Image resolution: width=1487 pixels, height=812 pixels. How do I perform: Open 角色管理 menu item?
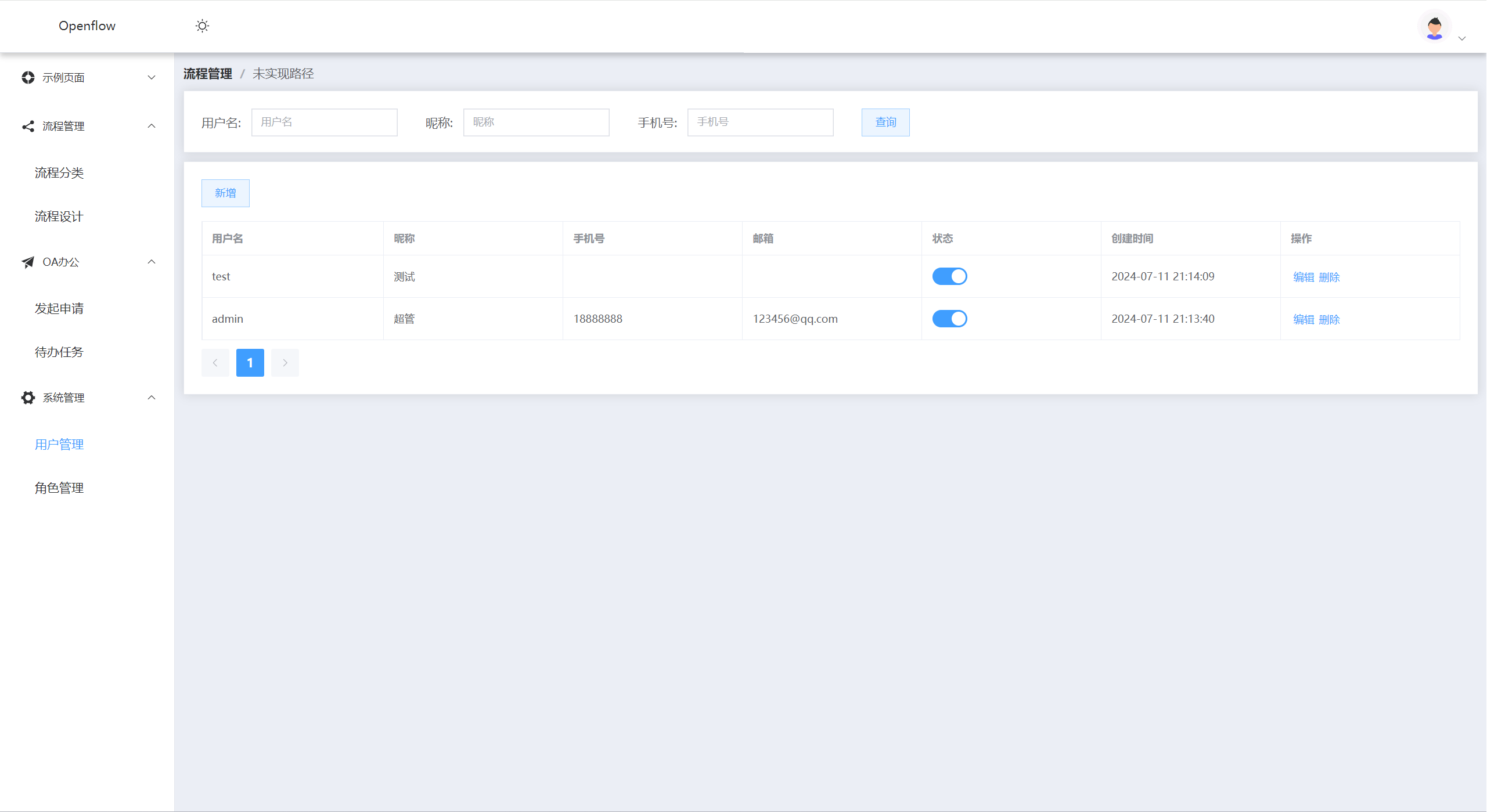(x=59, y=488)
